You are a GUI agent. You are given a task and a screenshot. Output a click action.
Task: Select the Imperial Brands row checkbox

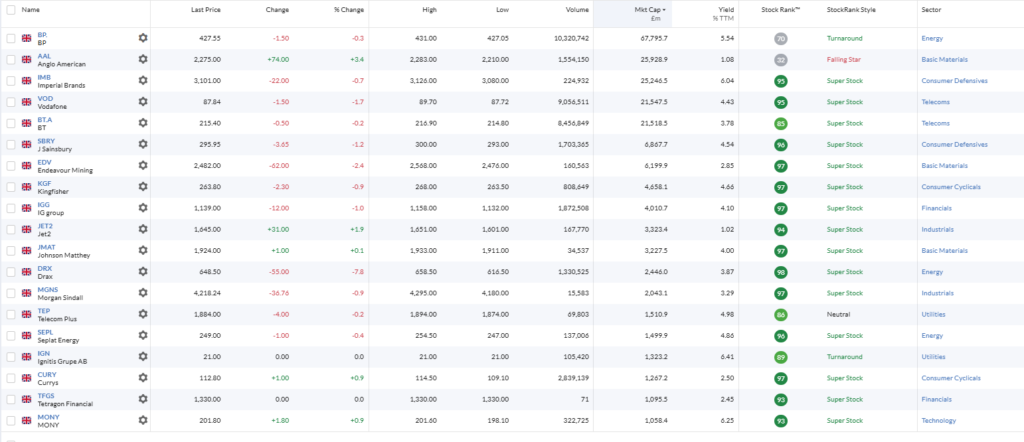click(11, 80)
